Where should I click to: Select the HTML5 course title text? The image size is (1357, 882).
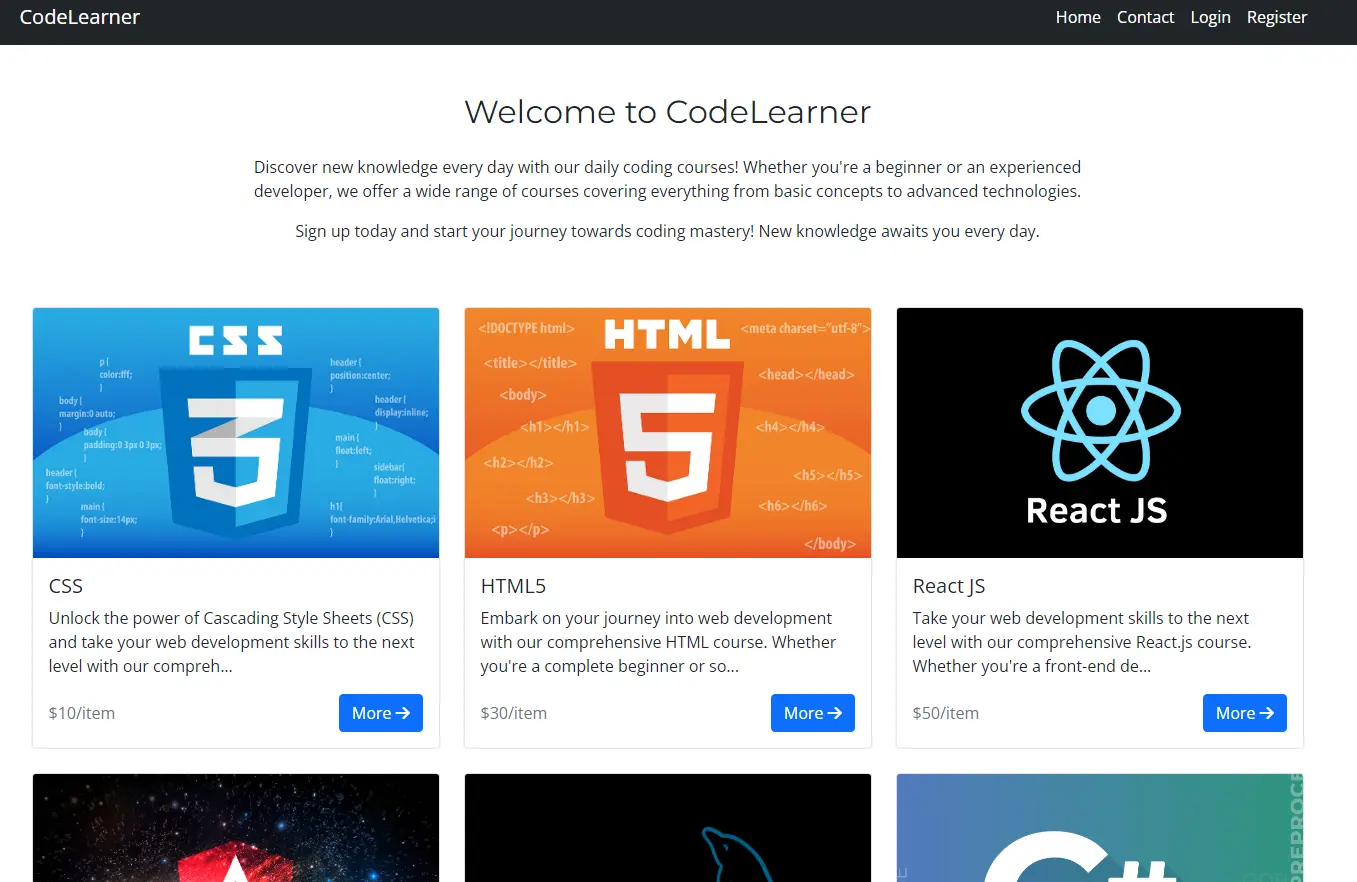coord(513,586)
